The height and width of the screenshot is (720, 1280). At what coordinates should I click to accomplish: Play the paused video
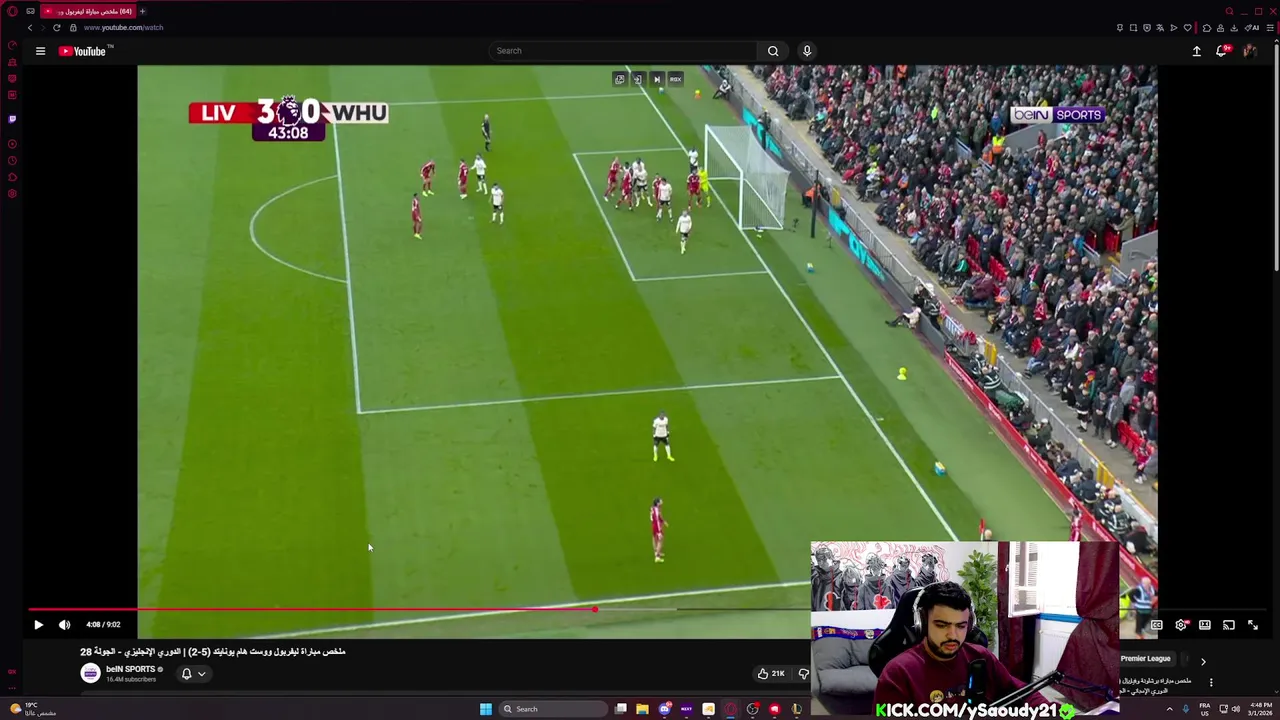coord(38,625)
